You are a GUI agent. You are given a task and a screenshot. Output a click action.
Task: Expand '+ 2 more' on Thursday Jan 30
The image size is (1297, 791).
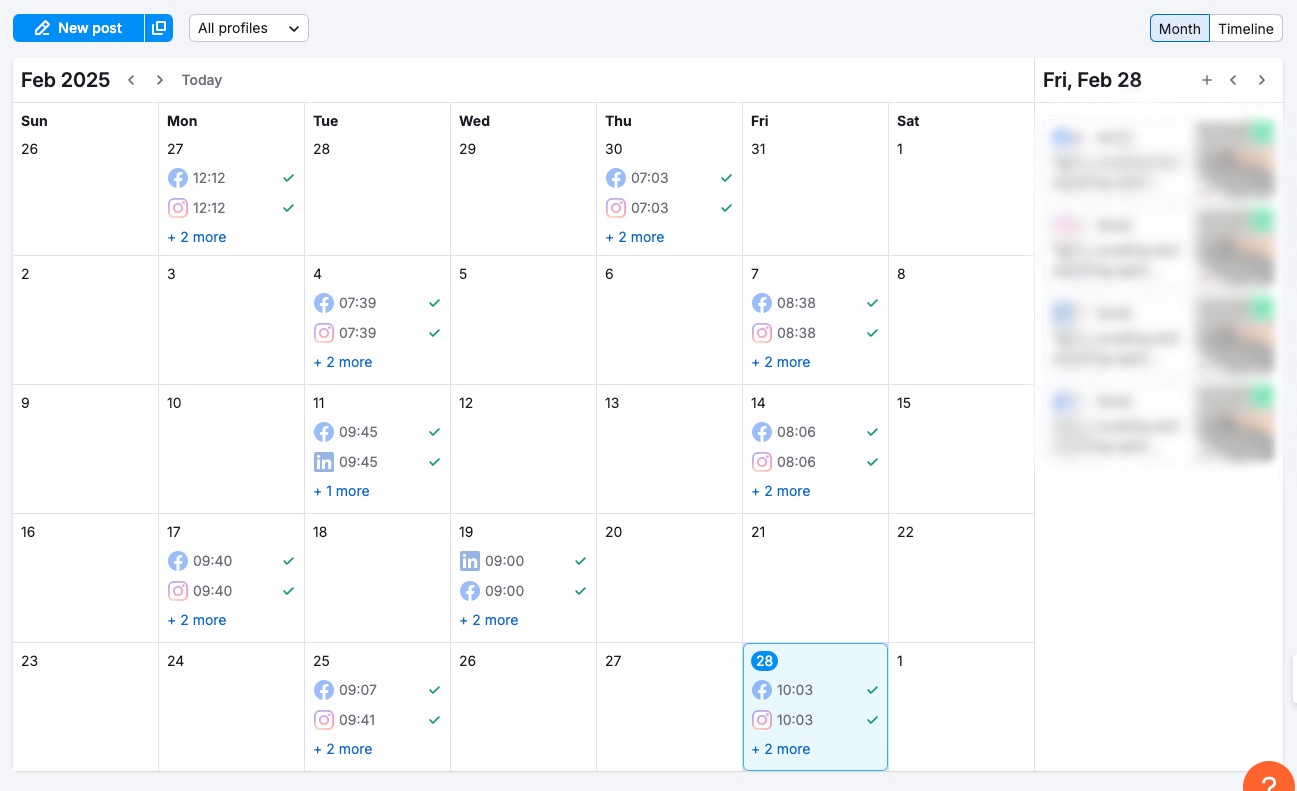(635, 237)
